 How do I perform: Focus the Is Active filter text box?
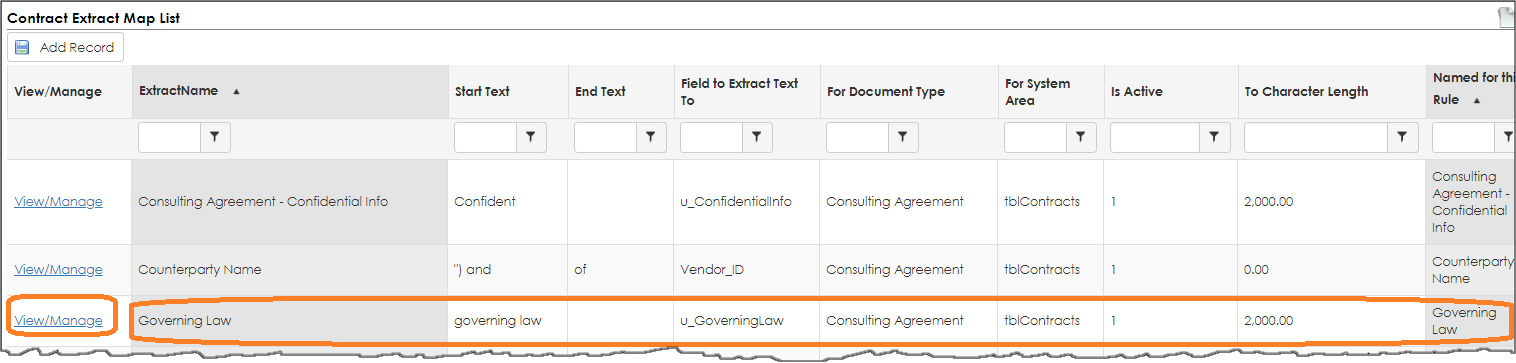1156,138
